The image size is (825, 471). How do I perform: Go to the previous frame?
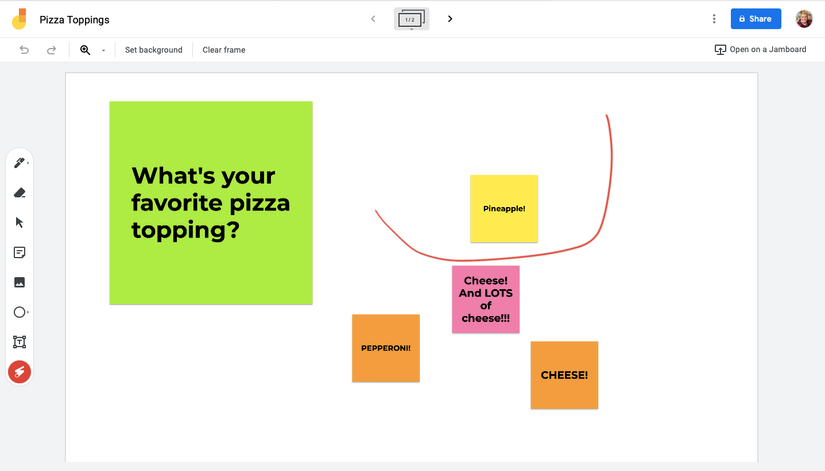[373, 19]
